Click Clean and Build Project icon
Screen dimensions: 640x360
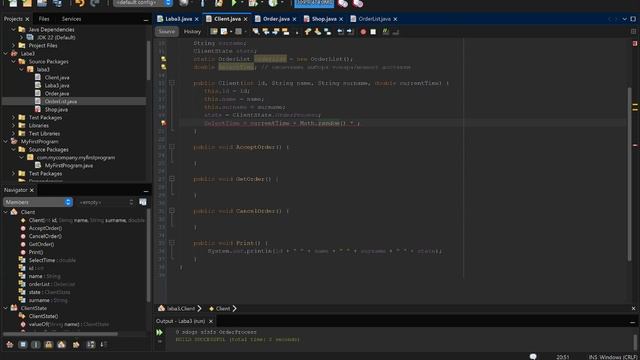pyautogui.click(x=219, y=3)
